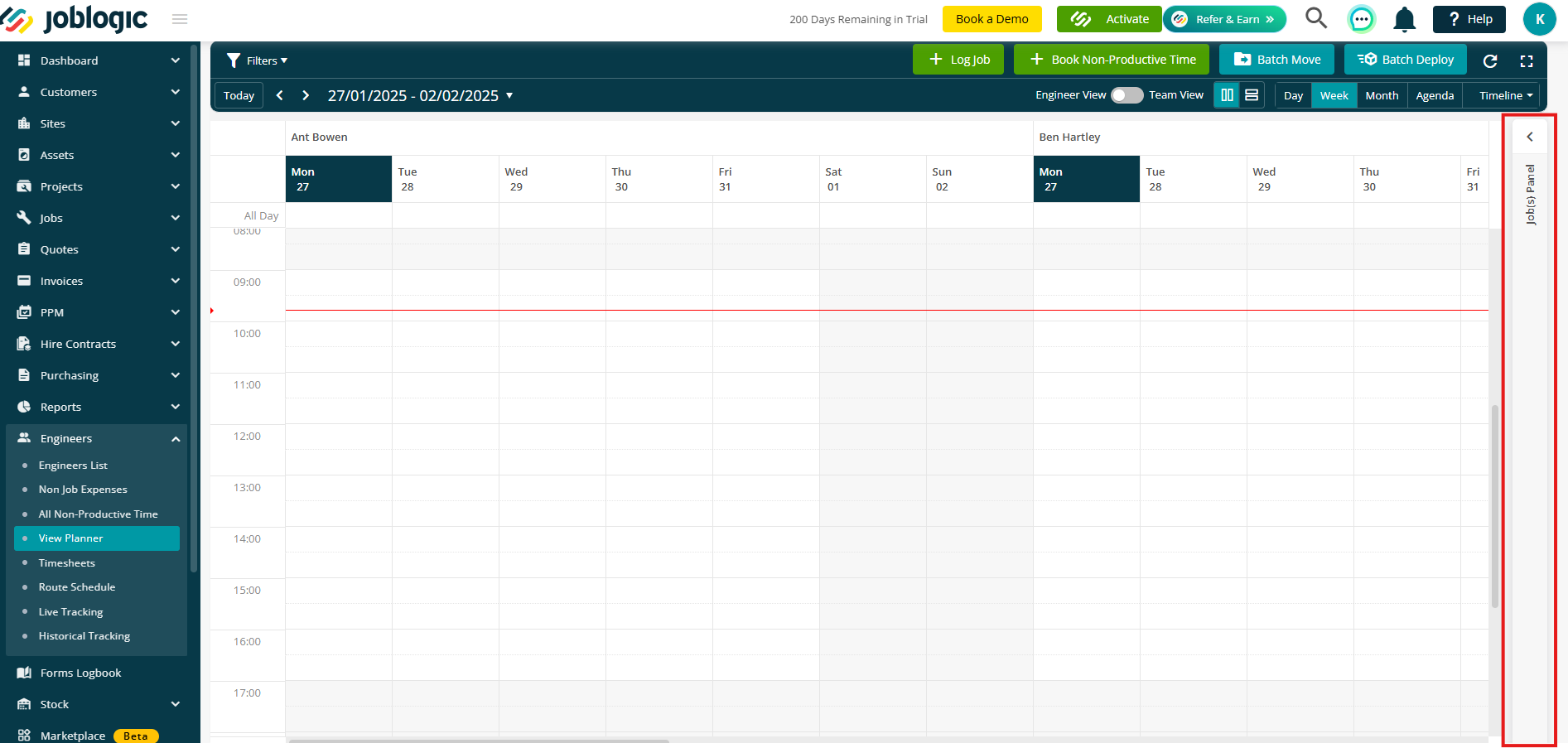
Task: Select Ant Bowen's Mon 27 column header
Action: pos(339,179)
